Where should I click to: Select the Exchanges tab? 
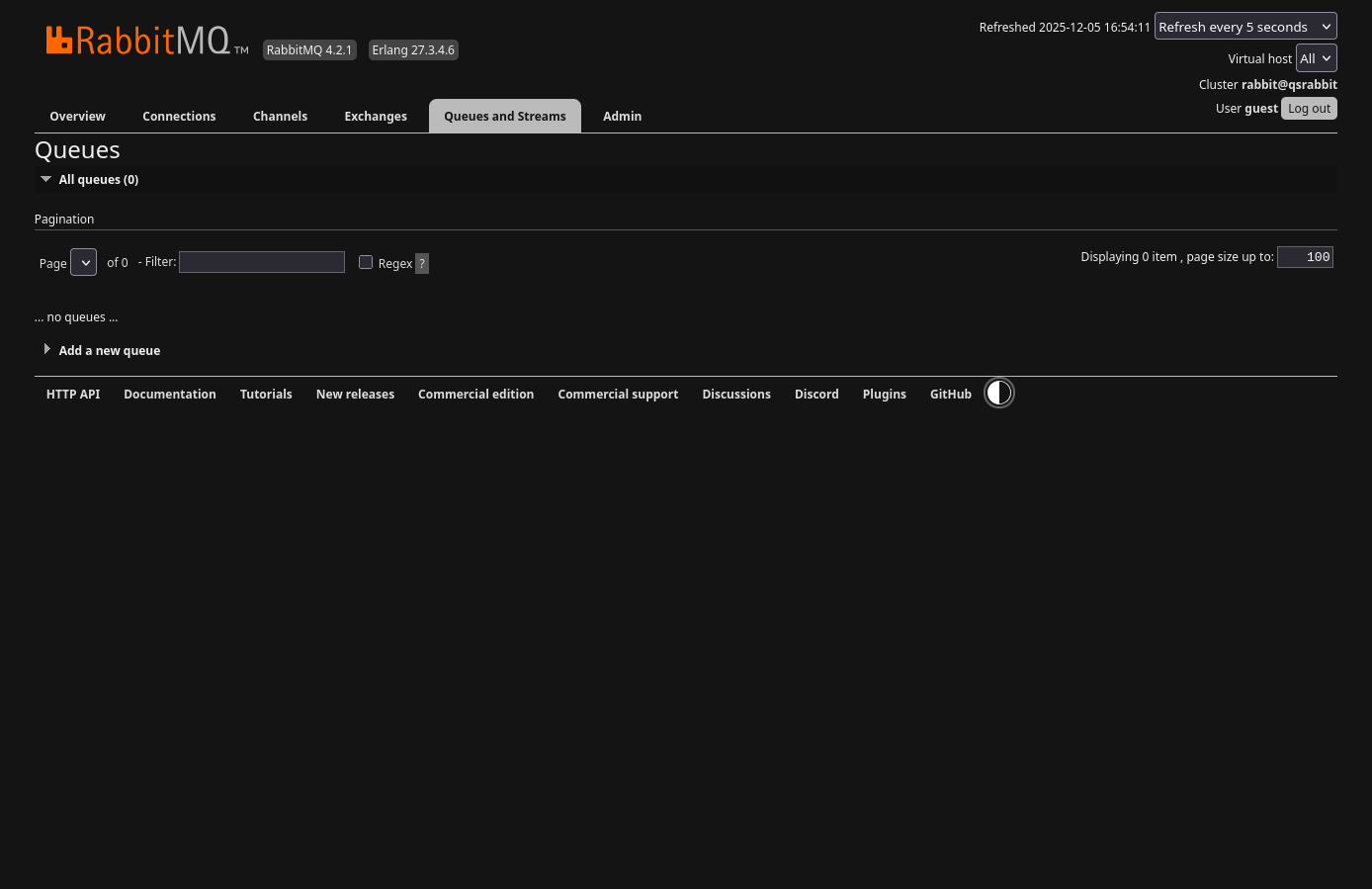point(376,117)
